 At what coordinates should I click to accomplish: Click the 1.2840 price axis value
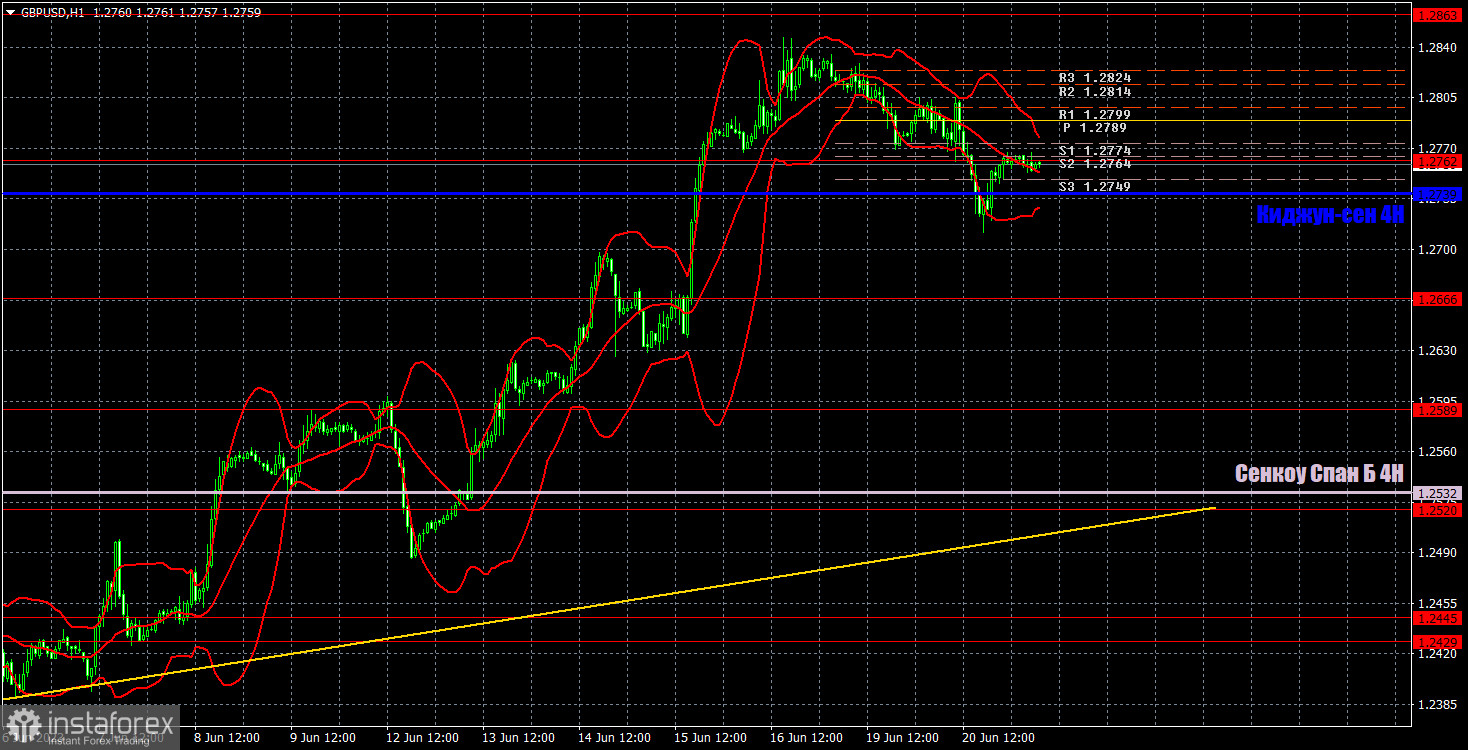click(1435, 48)
